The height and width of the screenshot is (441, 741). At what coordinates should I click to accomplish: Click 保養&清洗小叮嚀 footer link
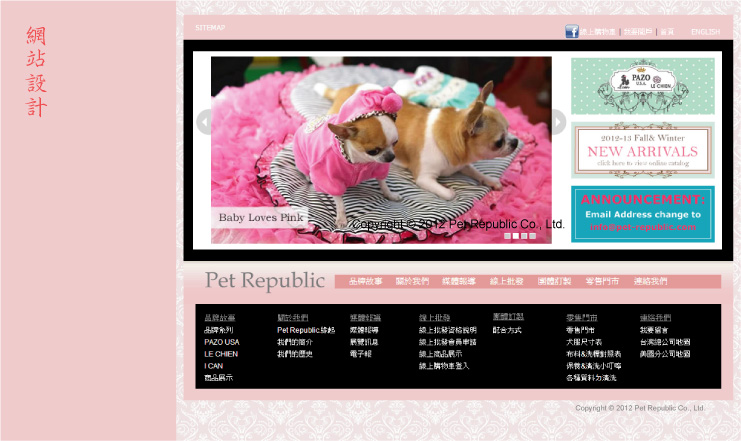pyautogui.click(x=594, y=366)
